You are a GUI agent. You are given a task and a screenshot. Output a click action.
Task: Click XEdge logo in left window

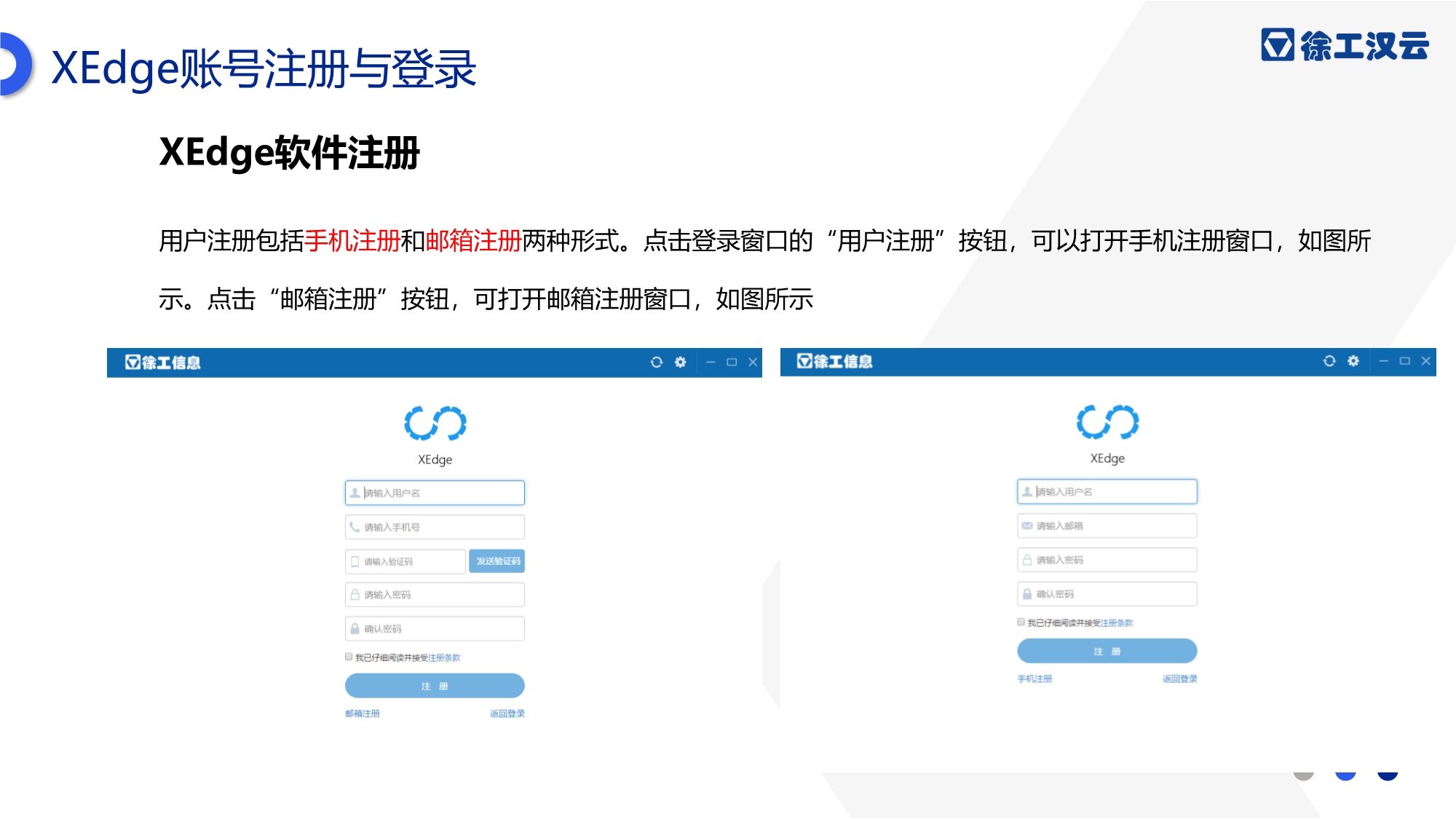435,424
